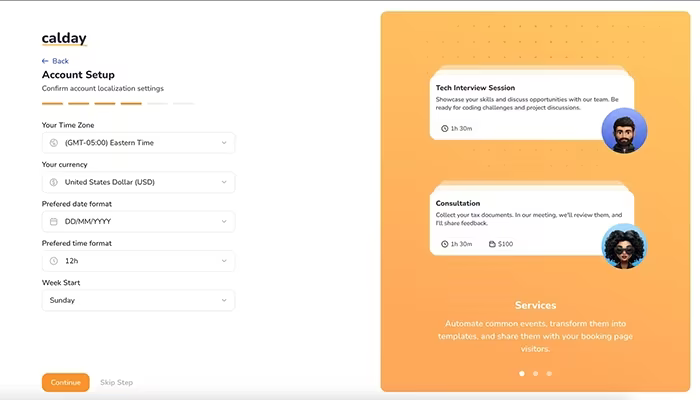700x400 pixels.
Task: Click the $100 price icon on Consultation card
Action: pyautogui.click(x=492, y=244)
